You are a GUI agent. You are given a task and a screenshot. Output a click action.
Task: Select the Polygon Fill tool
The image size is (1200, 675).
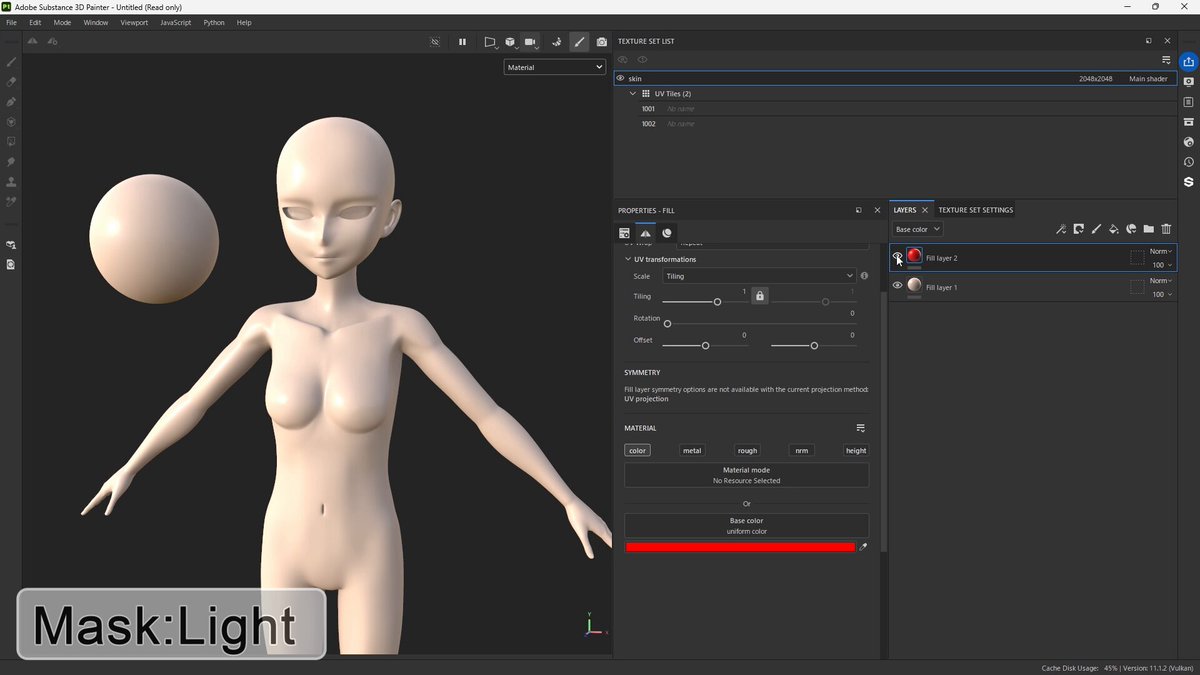(x=12, y=121)
